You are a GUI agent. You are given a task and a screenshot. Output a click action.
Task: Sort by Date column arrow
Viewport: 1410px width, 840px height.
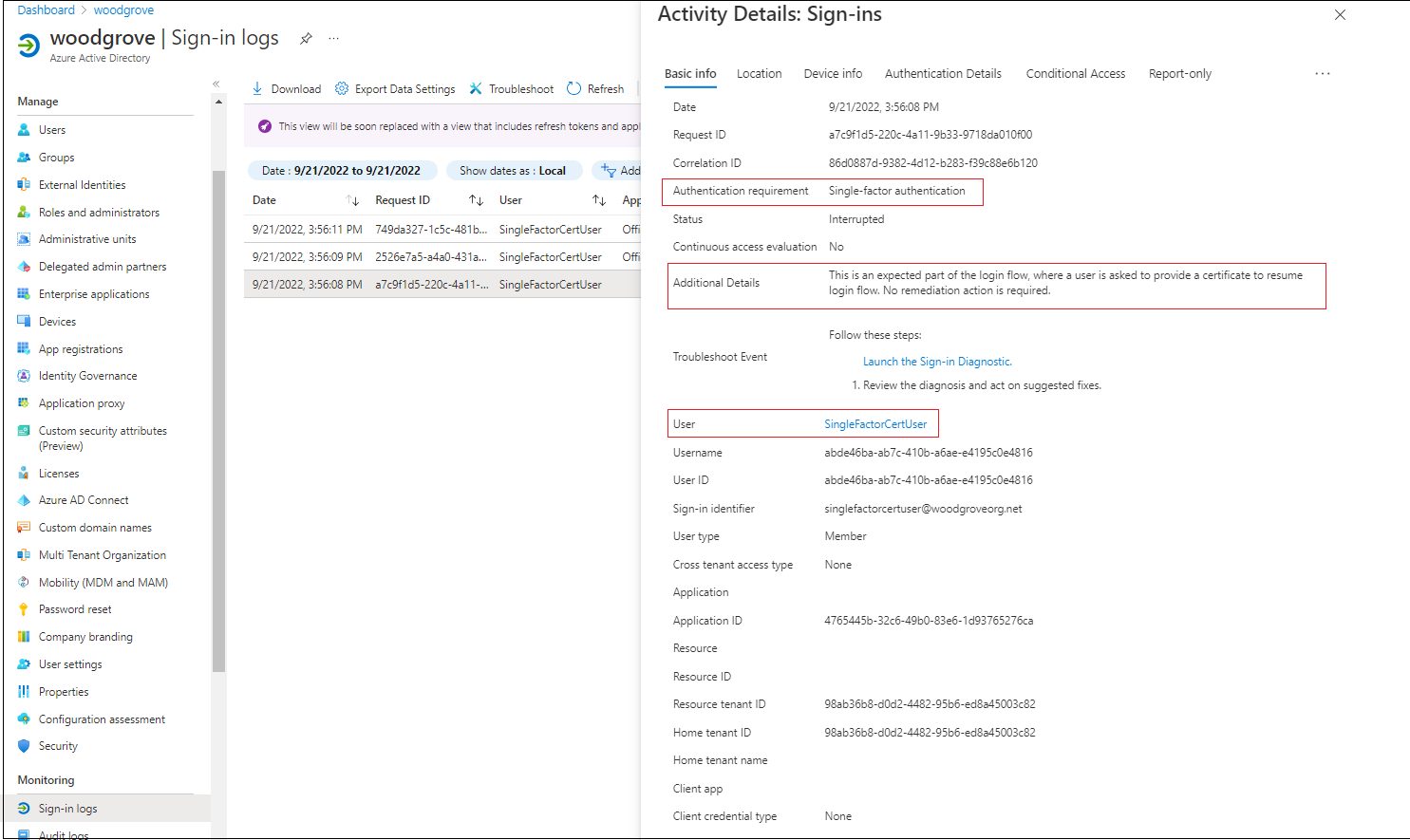click(x=352, y=200)
